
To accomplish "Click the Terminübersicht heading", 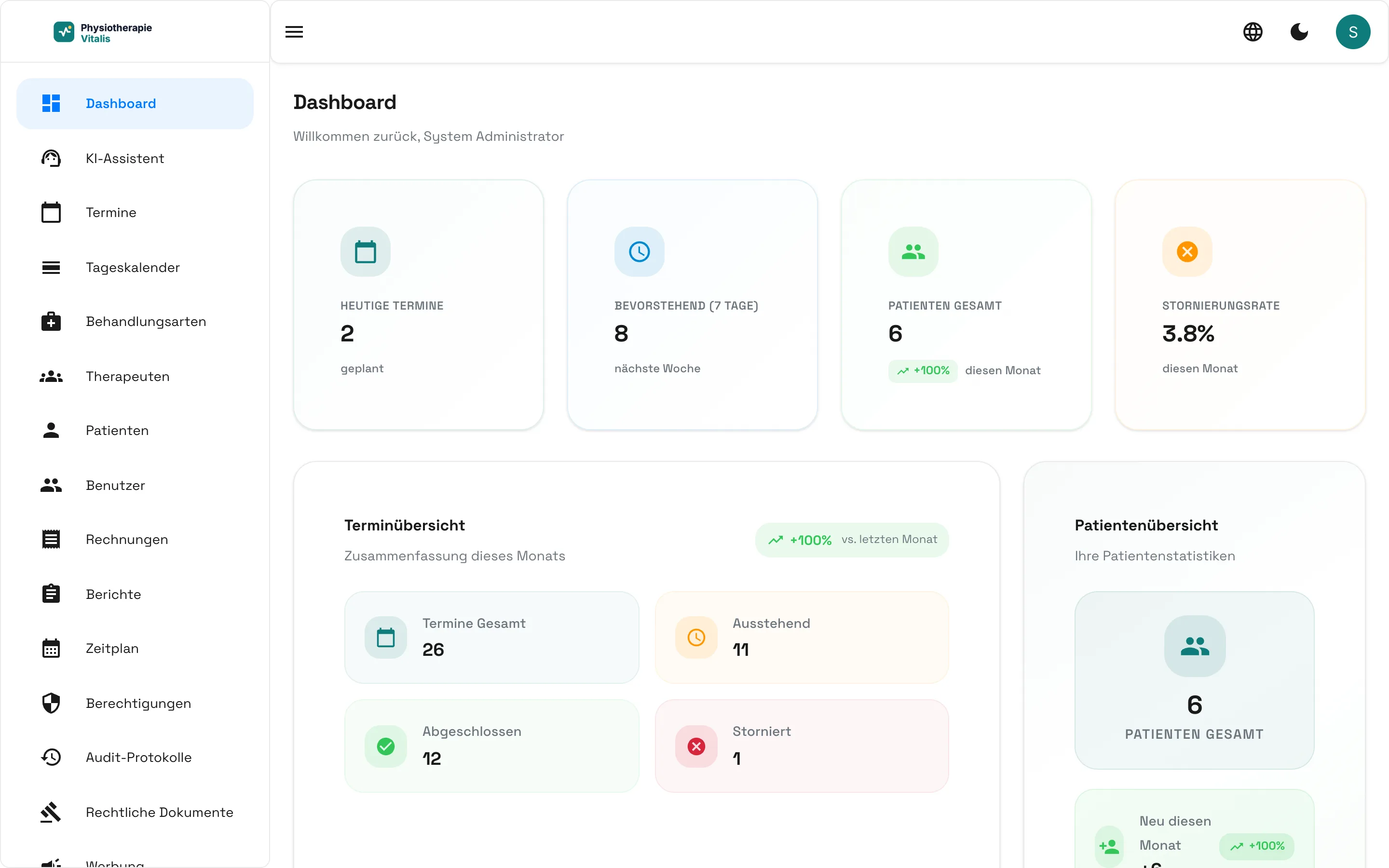I will click(404, 525).
